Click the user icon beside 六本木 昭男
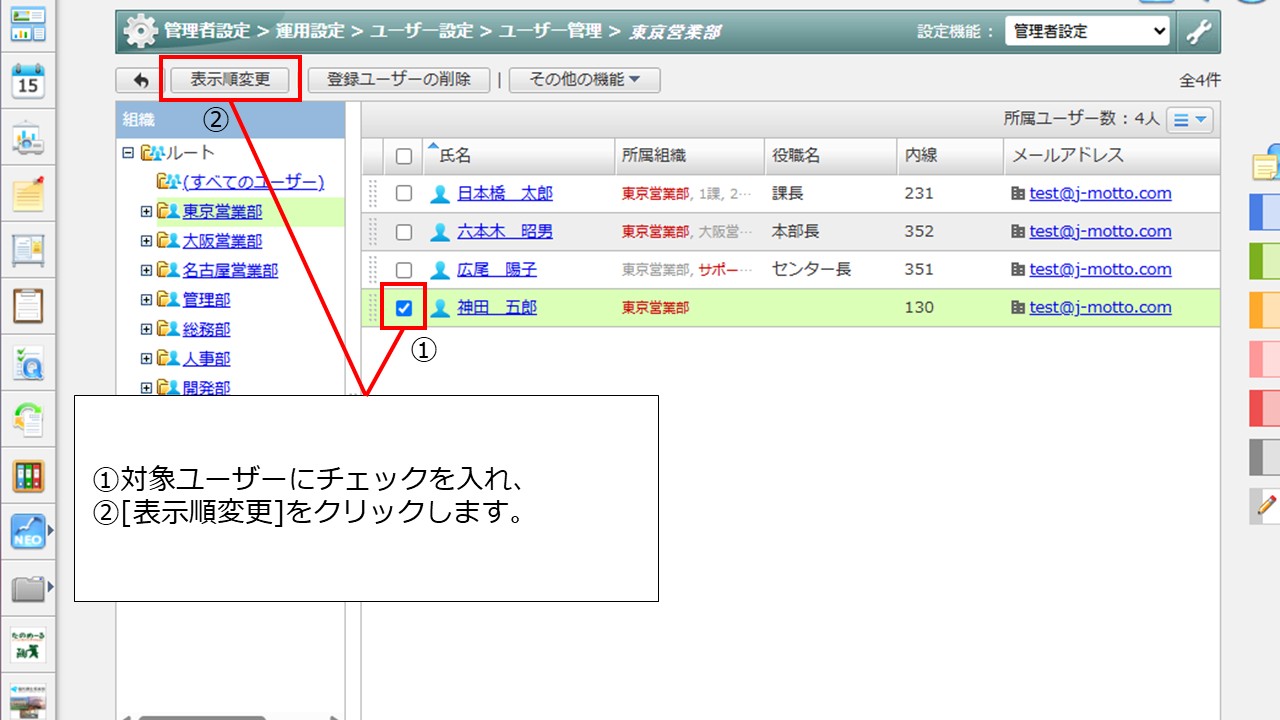Image resolution: width=1280 pixels, height=720 pixels. click(439, 232)
